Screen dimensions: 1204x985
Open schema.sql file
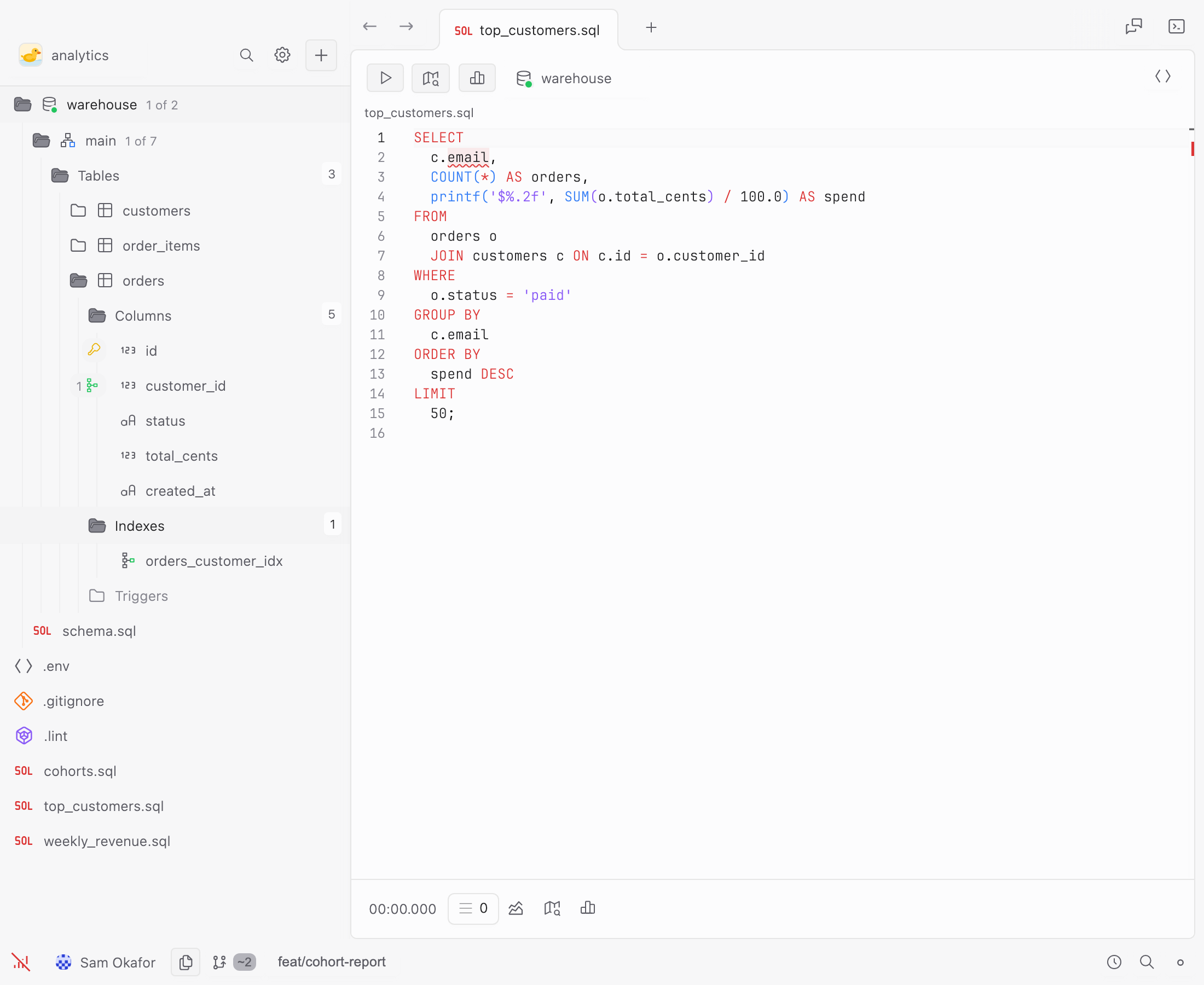(99, 631)
